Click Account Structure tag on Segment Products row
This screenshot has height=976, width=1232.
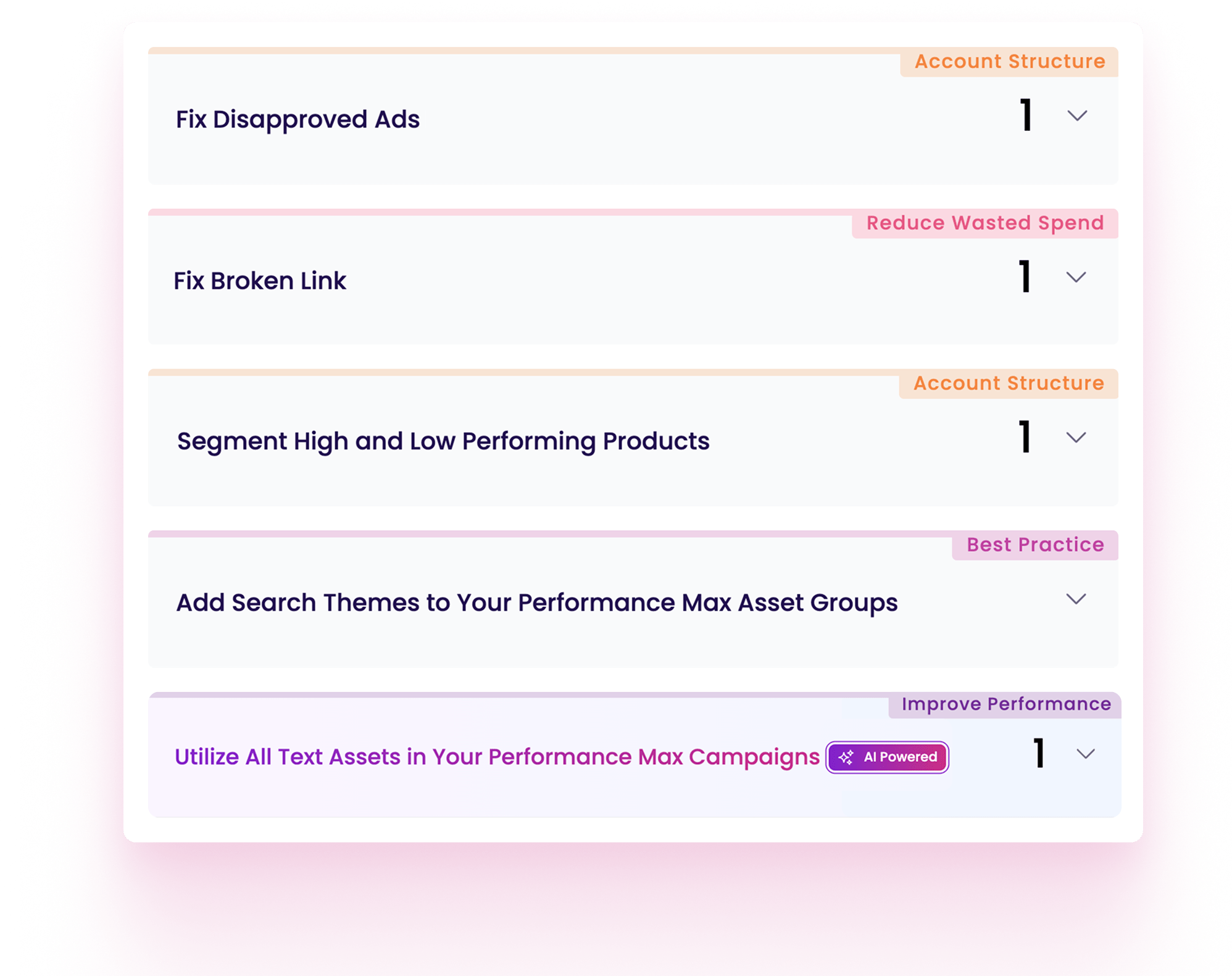click(1009, 383)
